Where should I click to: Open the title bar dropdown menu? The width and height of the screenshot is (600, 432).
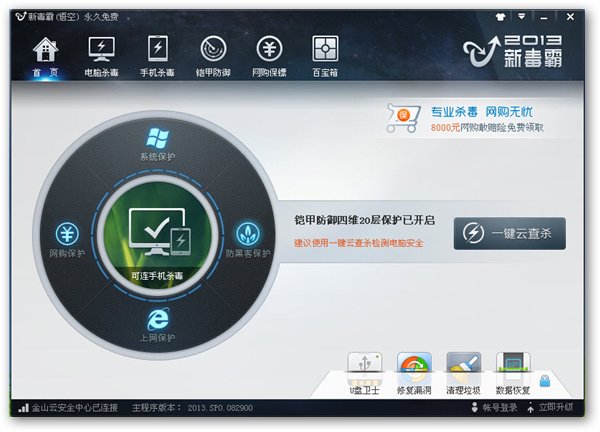coord(522,16)
